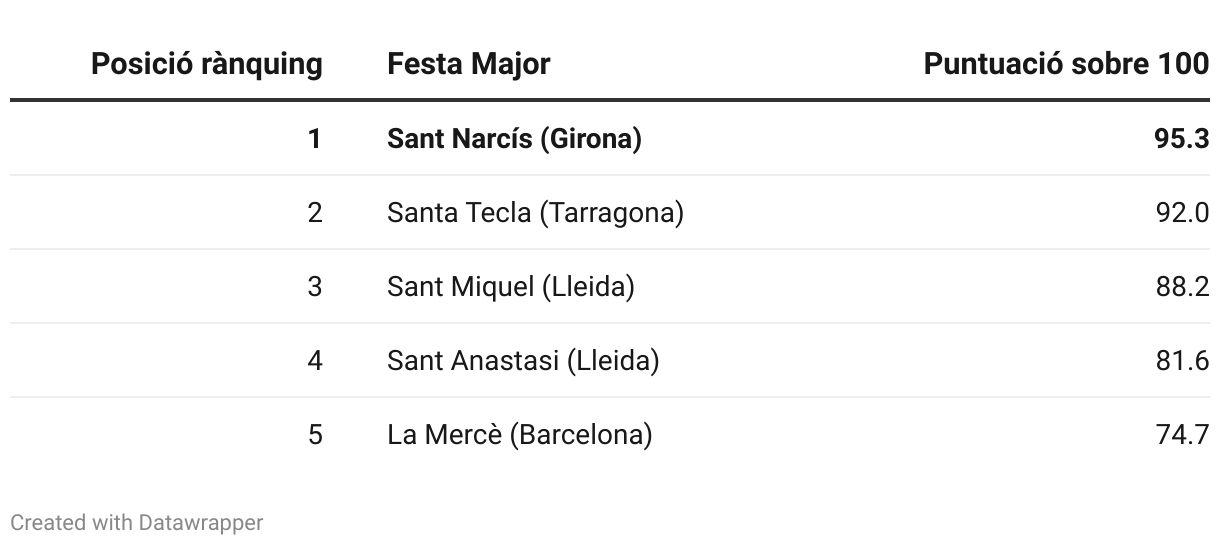Click the Puntuació sobre 100 header
Viewport: 1220px width, 546px height.
1066,65
